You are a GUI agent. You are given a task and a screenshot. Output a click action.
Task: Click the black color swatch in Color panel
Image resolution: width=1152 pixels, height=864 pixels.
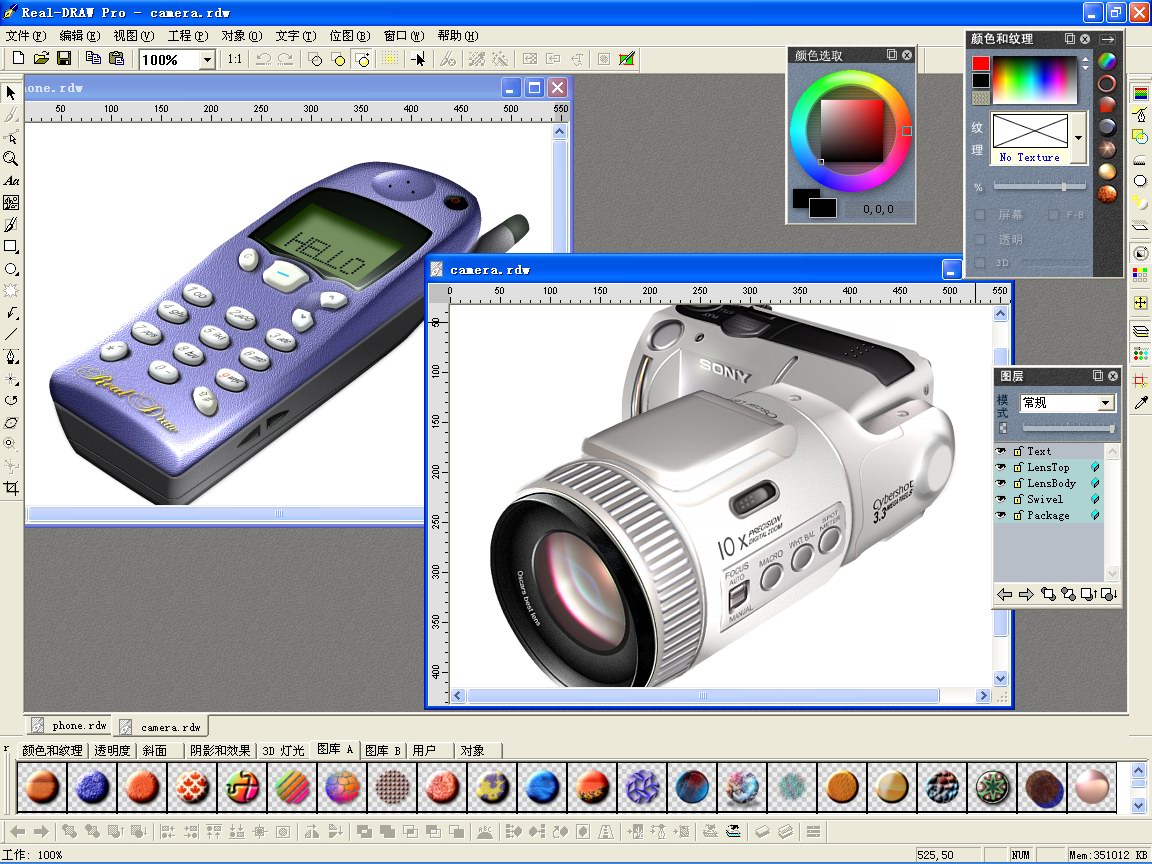click(x=981, y=80)
